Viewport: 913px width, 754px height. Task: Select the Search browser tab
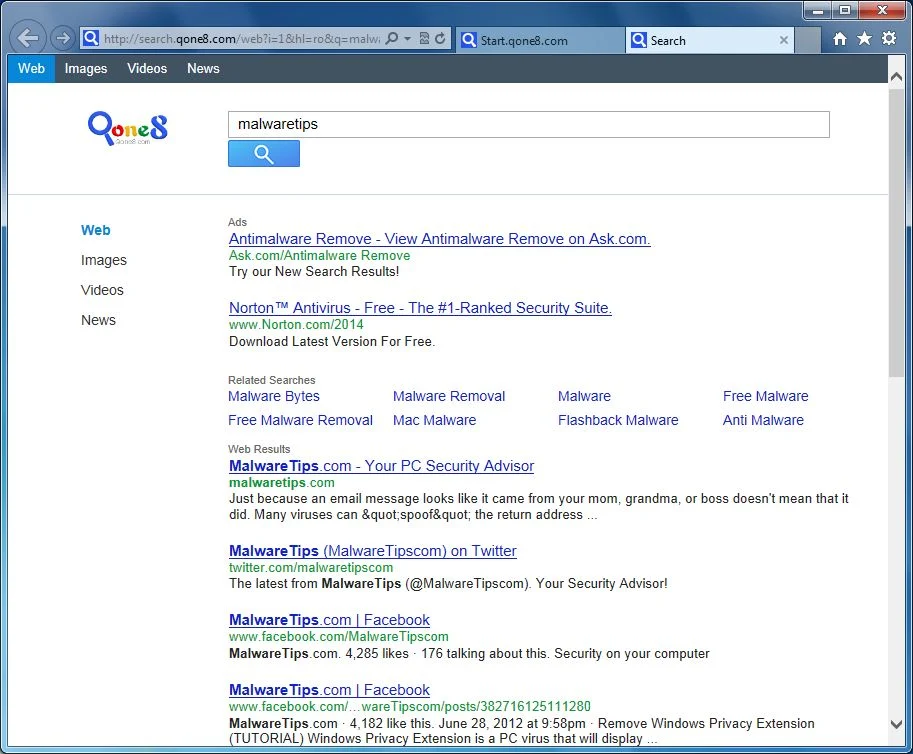tap(710, 40)
